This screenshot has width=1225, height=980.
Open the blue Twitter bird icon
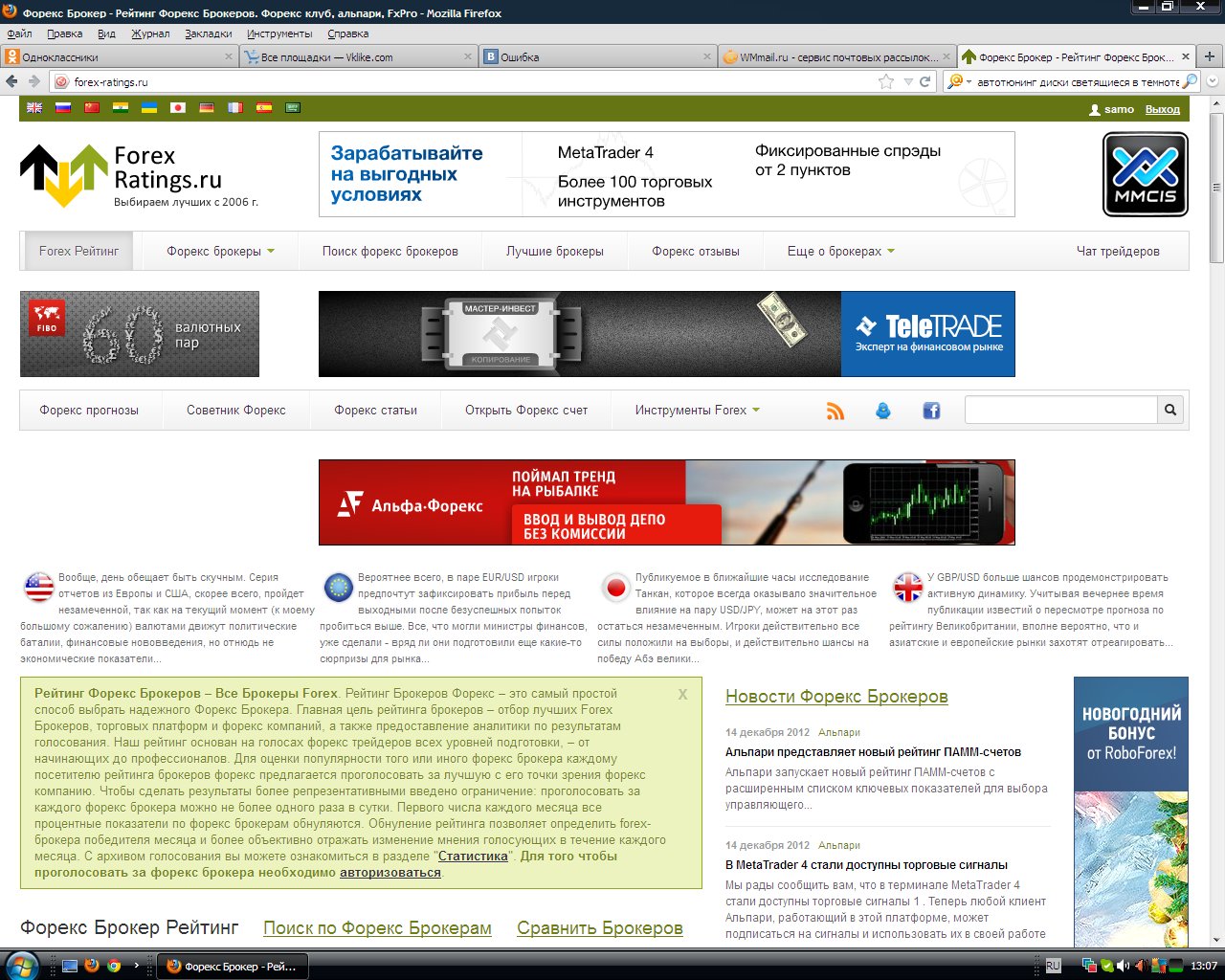tap(883, 411)
